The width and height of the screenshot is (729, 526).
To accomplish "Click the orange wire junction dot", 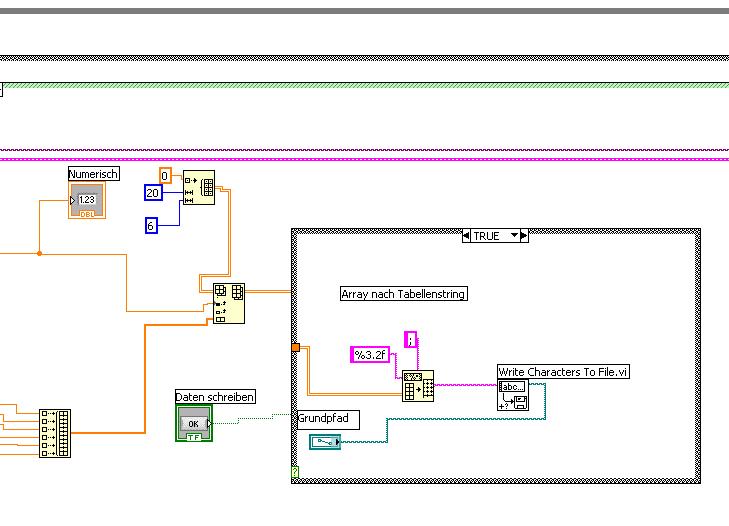I will [40, 253].
